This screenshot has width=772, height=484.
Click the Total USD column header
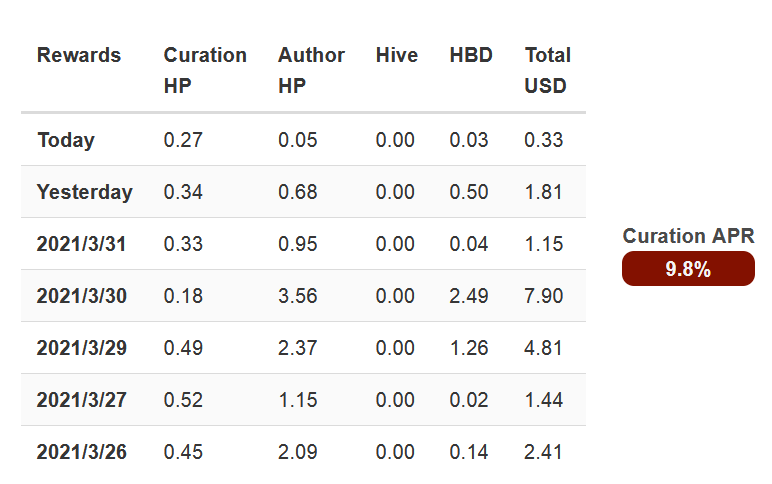[x=547, y=70]
